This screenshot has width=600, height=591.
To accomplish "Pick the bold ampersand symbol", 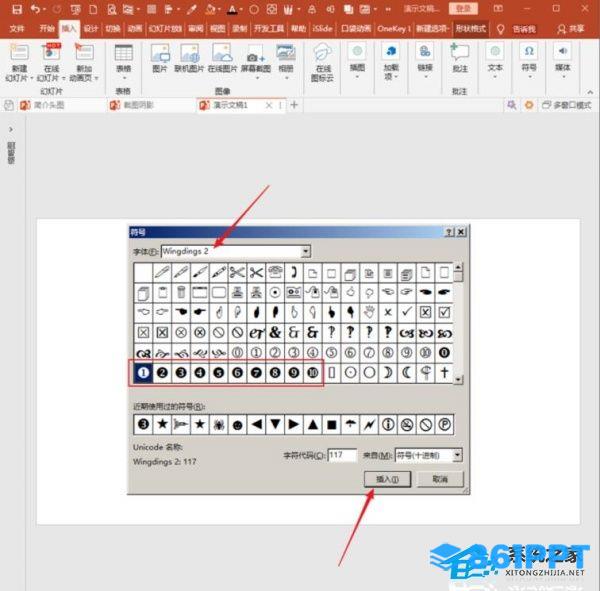I will [275, 332].
